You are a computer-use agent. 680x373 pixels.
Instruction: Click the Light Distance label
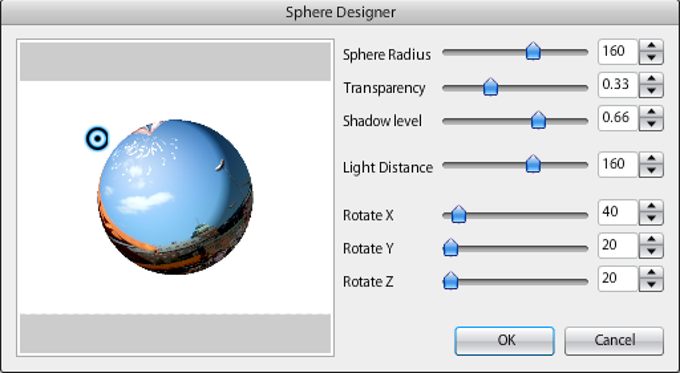coord(388,167)
